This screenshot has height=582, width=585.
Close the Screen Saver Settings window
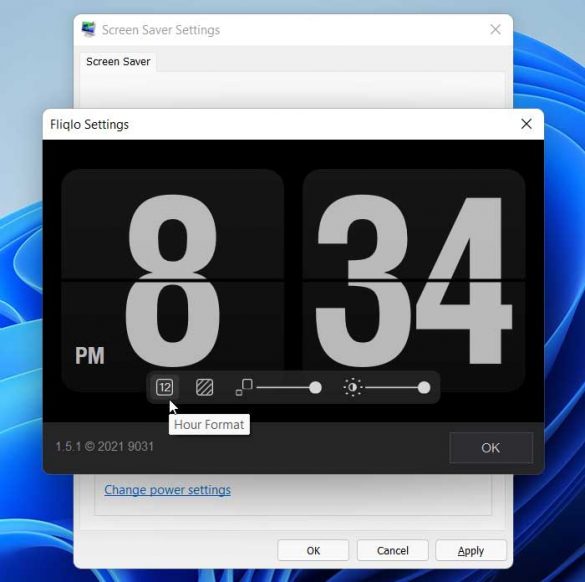point(495,29)
